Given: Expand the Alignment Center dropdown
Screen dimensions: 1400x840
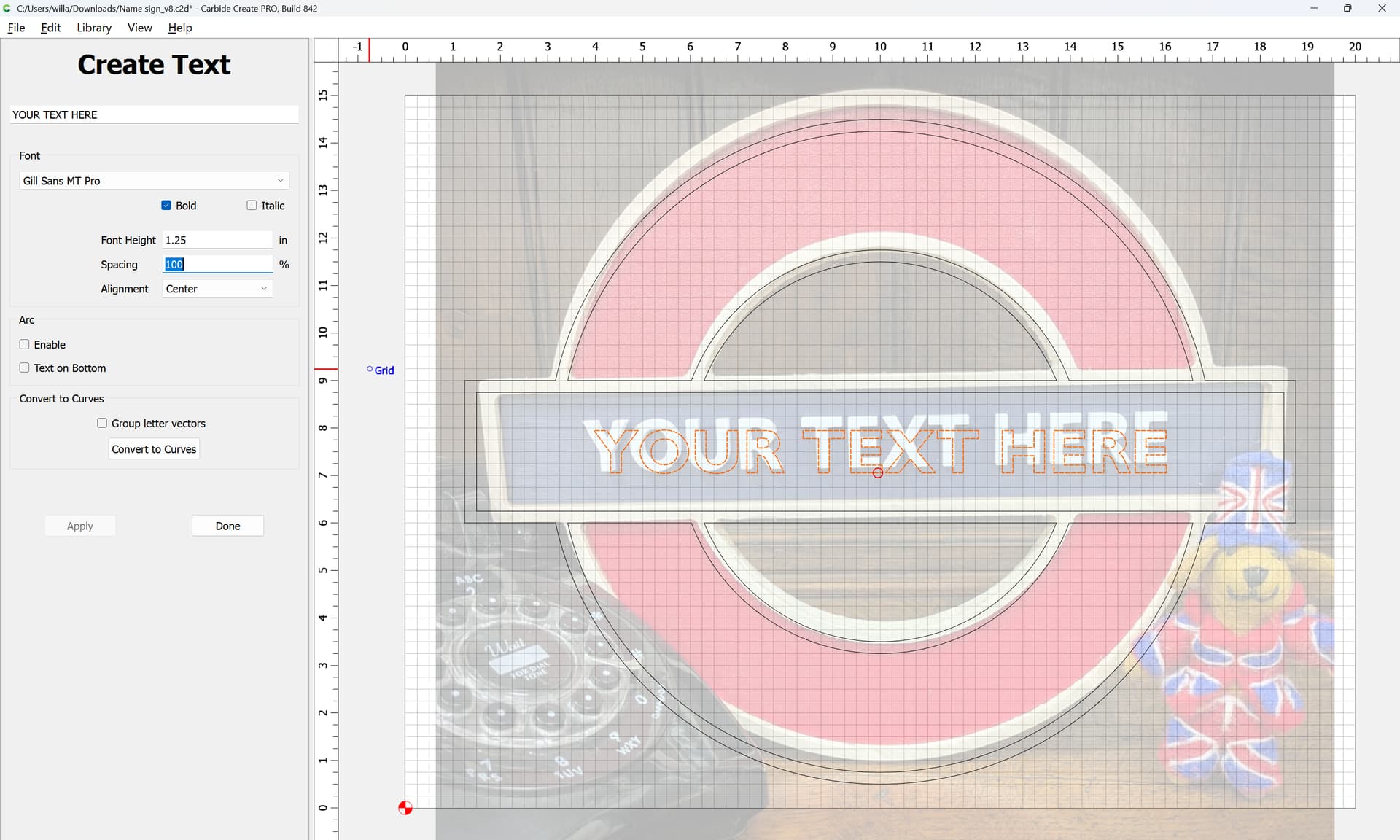Looking at the screenshot, I should point(217,289).
